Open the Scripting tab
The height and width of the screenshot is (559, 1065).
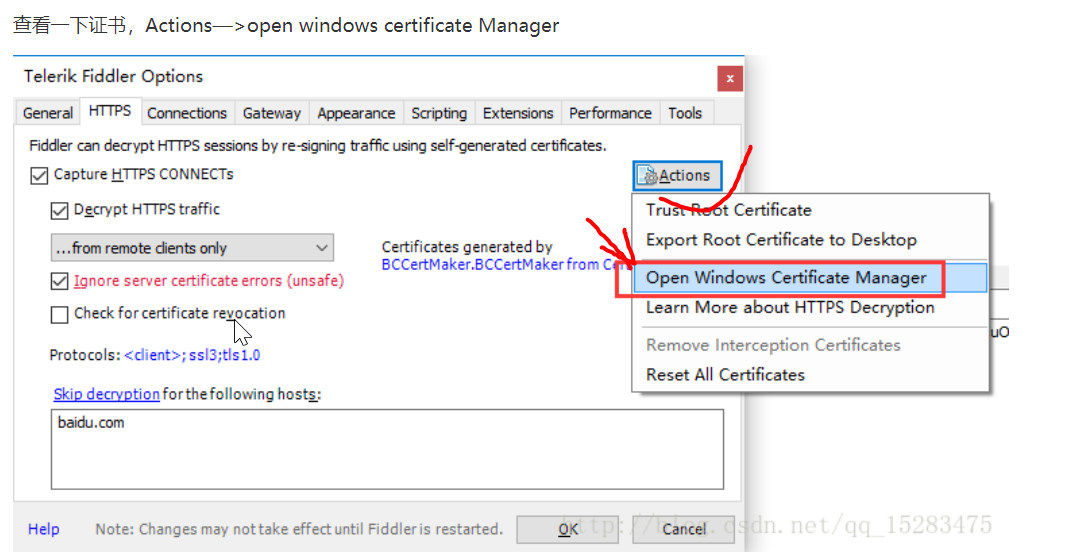pyautogui.click(x=439, y=113)
